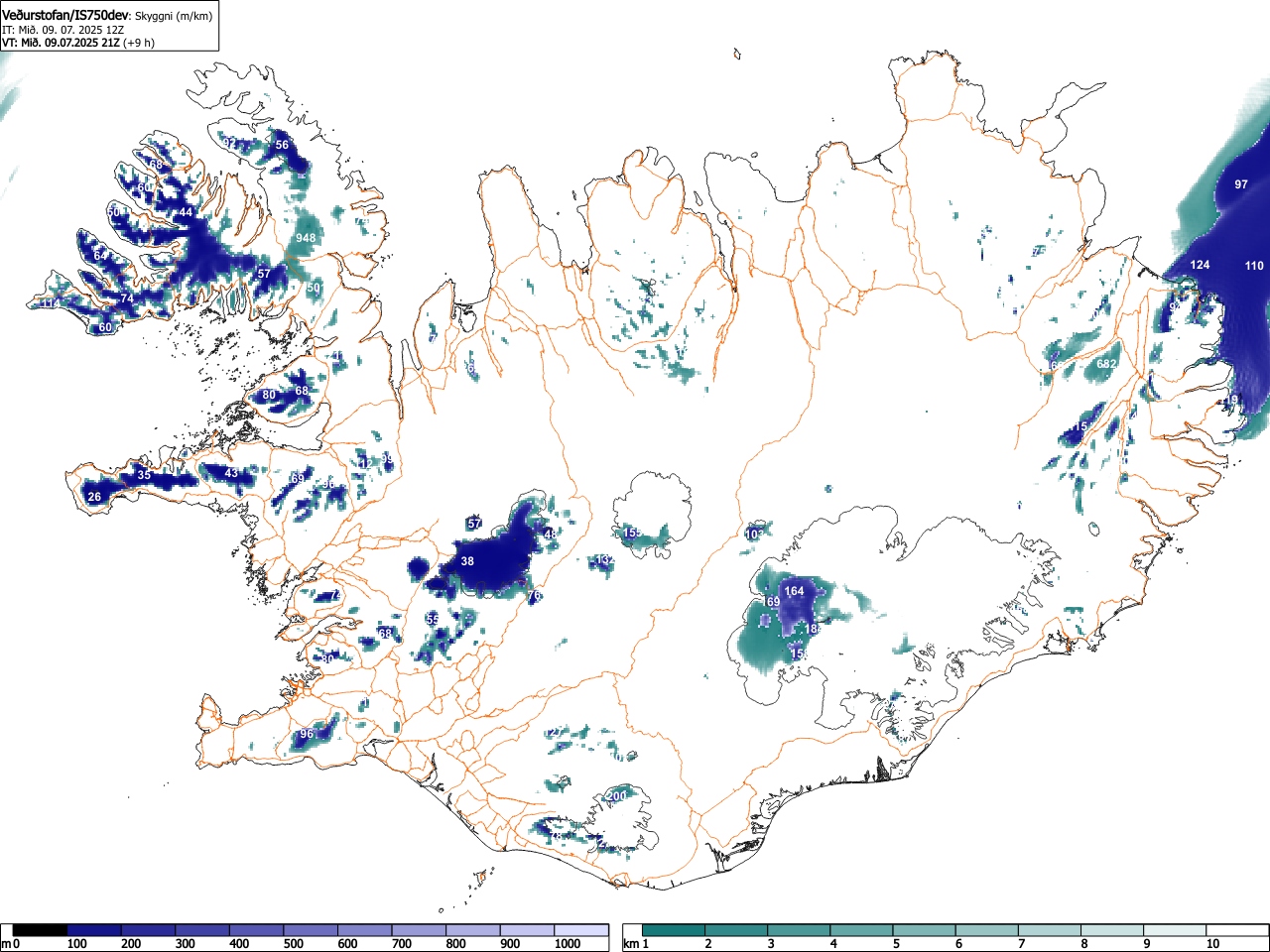Click the 'Skyggni (m/km)' label
The image size is (1270, 952).
[x=174, y=16]
